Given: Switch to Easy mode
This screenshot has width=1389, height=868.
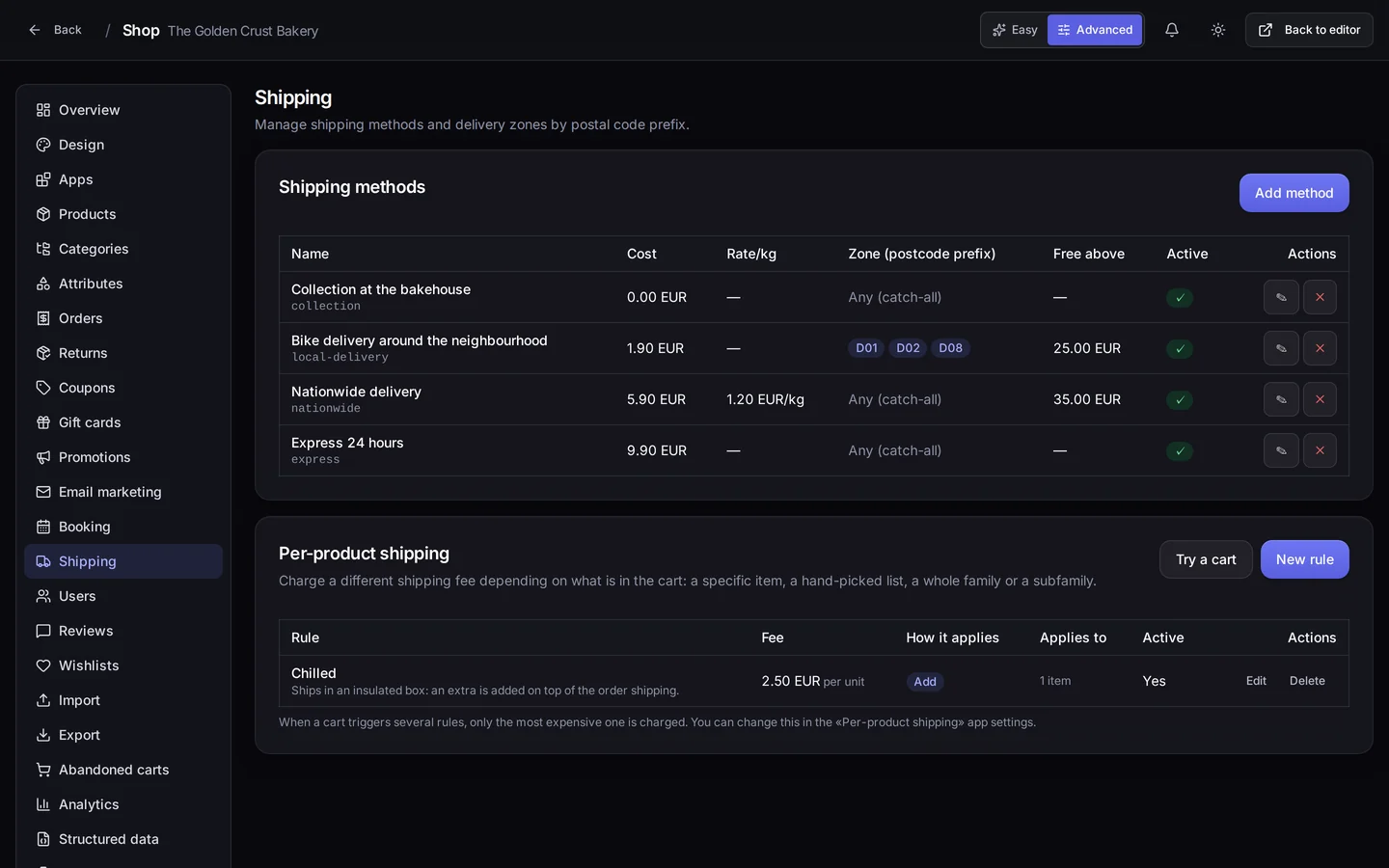Looking at the screenshot, I should (1015, 30).
